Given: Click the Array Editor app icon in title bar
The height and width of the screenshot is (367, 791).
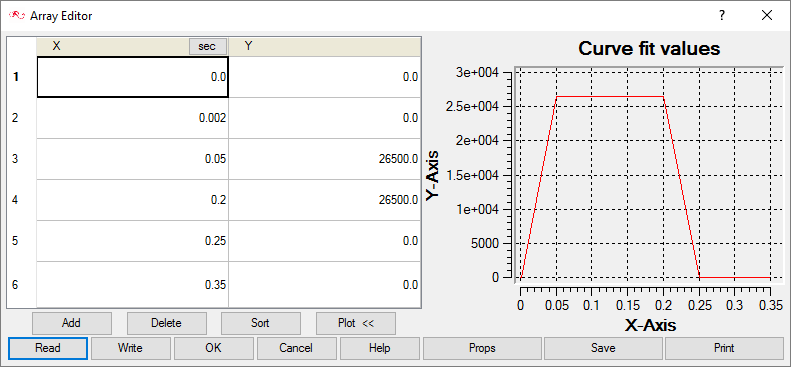Looking at the screenshot, I should [x=17, y=16].
